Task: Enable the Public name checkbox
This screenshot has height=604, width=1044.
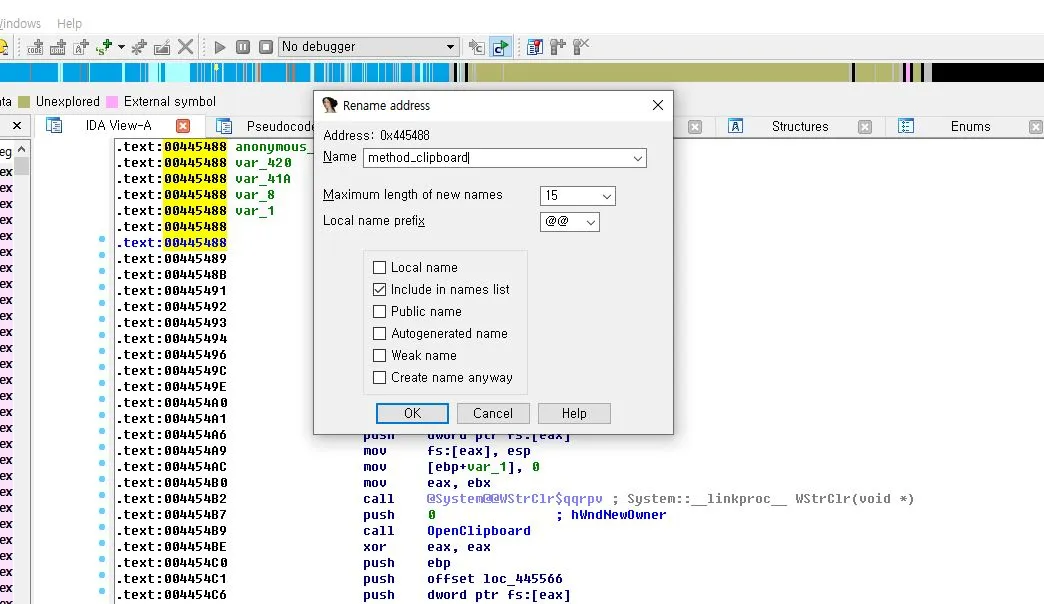Action: click(x=380, y=312)
